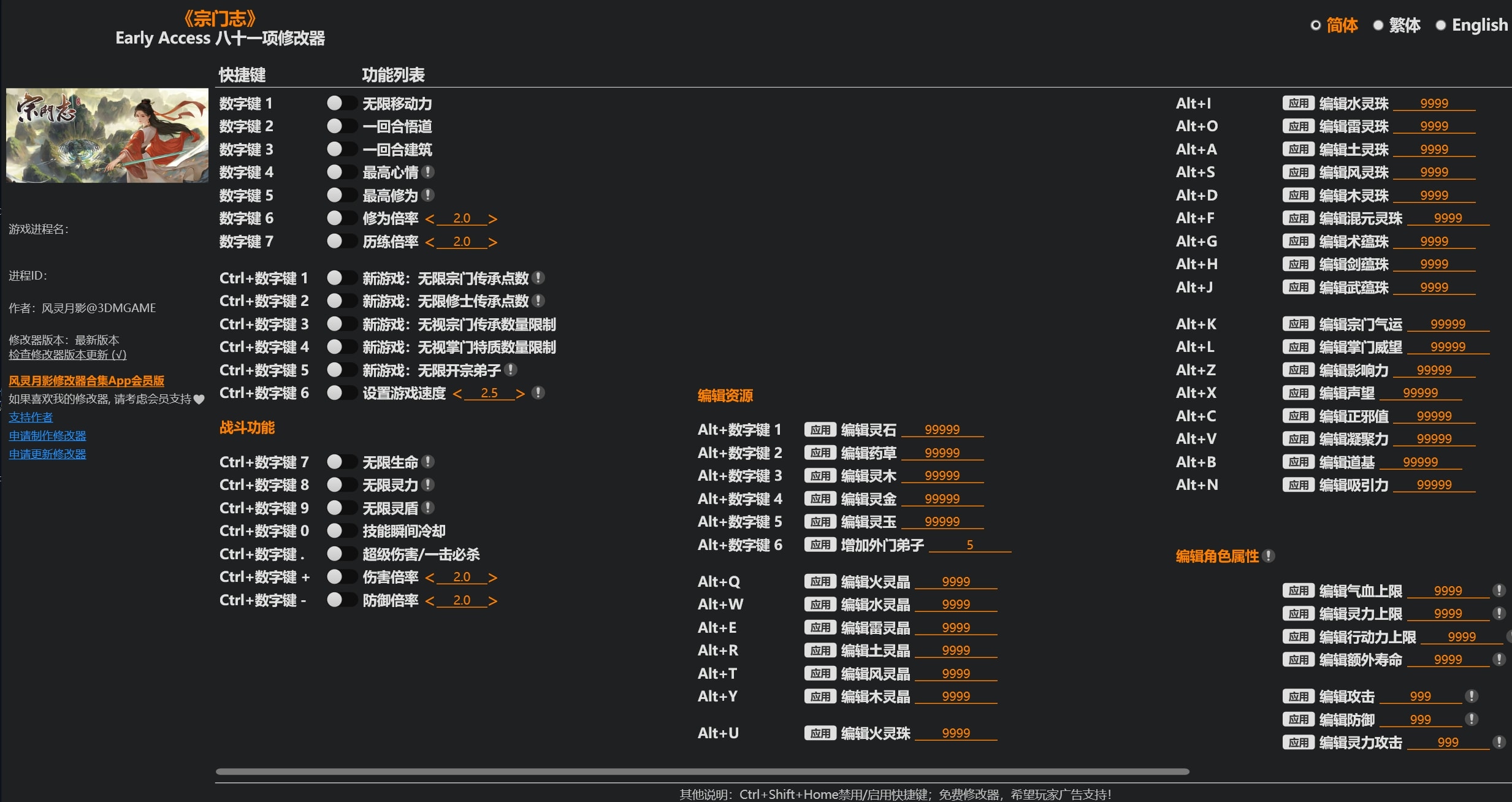Click the info icon beside 编辑气血上限
Viewport: 1512px width, 802px height.
pyautogui.click(x=1500, y=590)
